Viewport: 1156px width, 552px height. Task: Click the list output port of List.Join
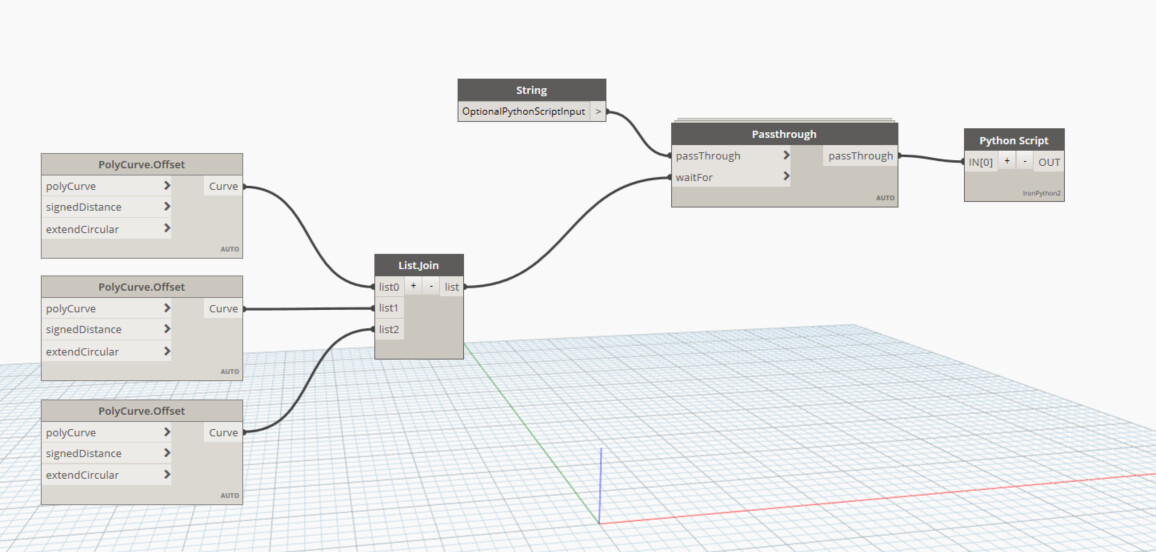click(x=452, y=287)
